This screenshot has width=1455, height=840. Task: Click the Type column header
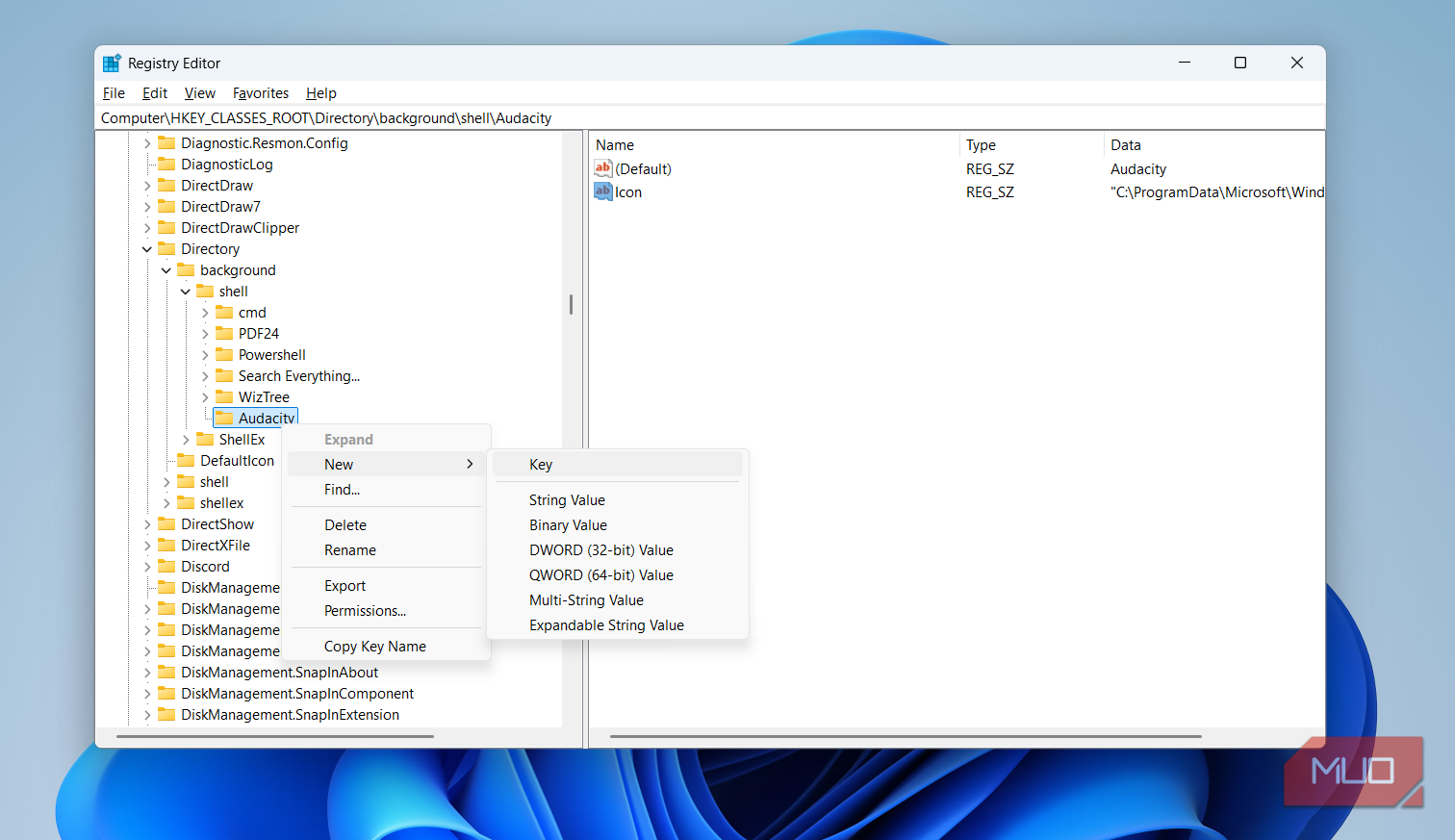coord(1032,145)
